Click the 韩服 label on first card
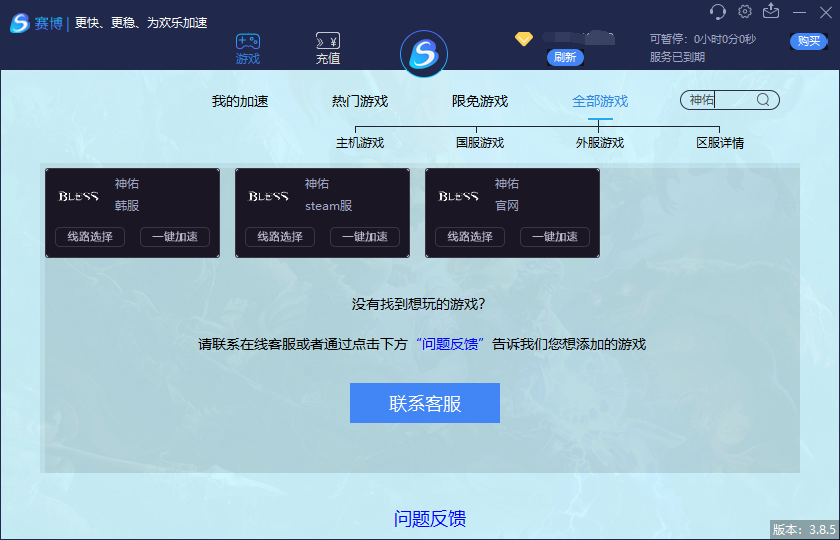Screen dimensions: 840x540 (127, 206)
